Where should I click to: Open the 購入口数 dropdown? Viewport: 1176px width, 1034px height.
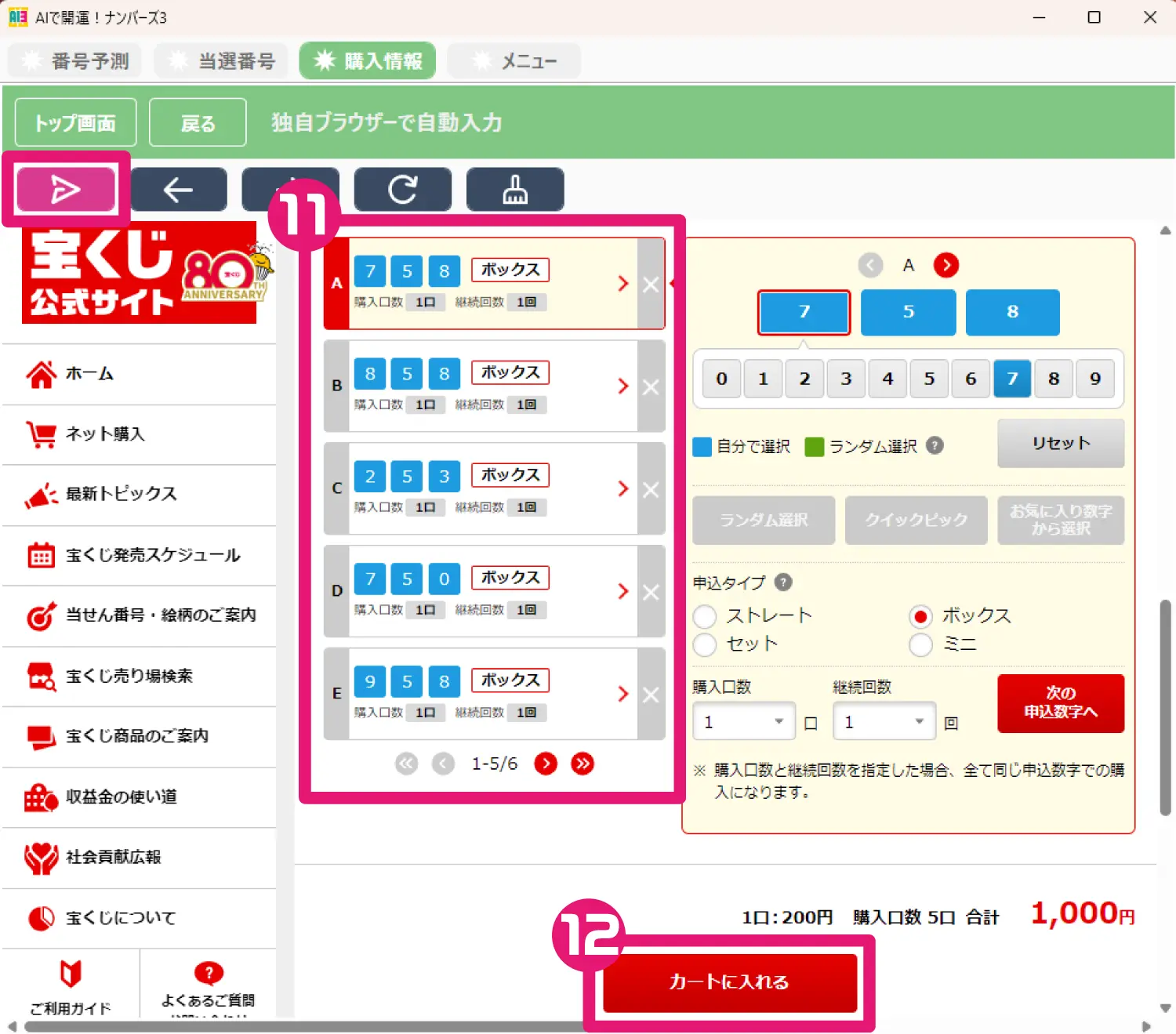click(742, 720)
